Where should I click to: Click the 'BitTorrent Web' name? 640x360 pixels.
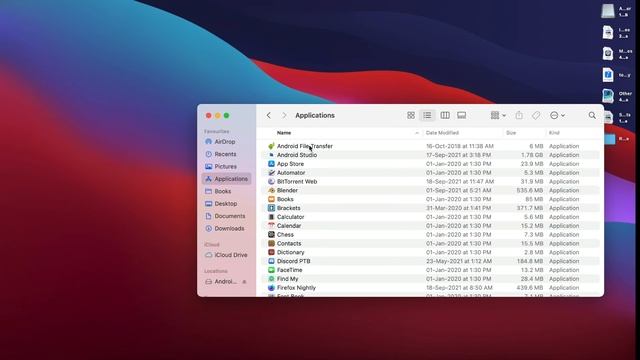coord(297,182)
